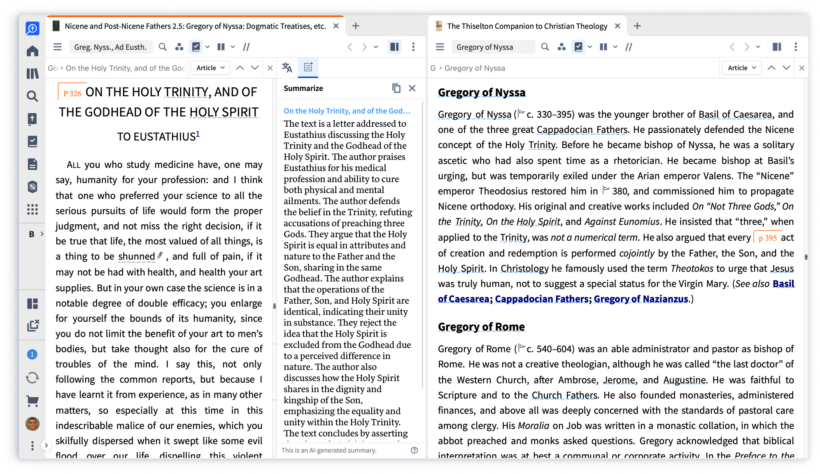Open the Apps grid icon in the sidebar
Image resolution: width=820 pixels, height=474 pixels.
[x=33, y=209]
